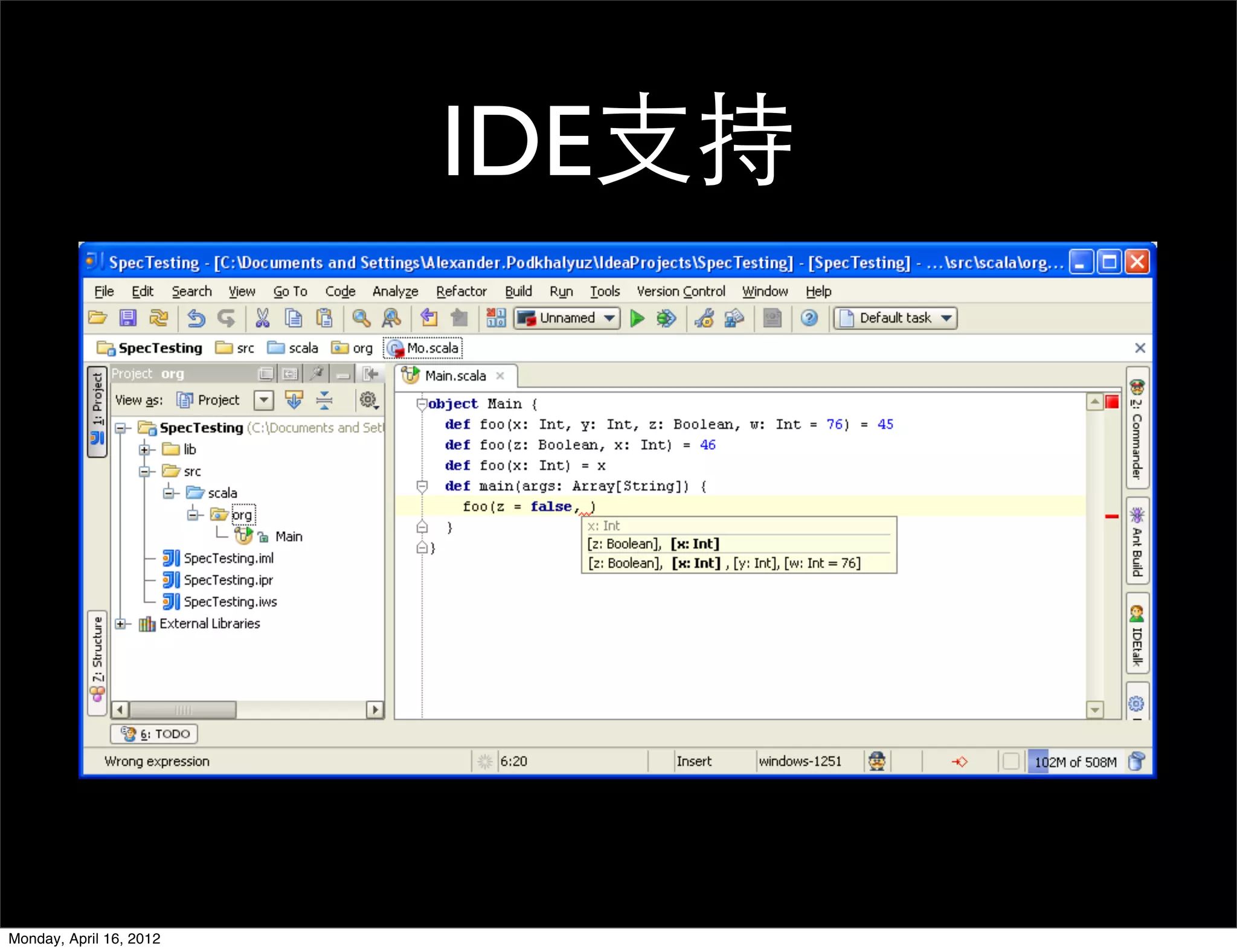This screenshot has width=1237, height=952.
Task: Paste using the clipboard icon
Action: pyautogui.click(x=324, y=318)
